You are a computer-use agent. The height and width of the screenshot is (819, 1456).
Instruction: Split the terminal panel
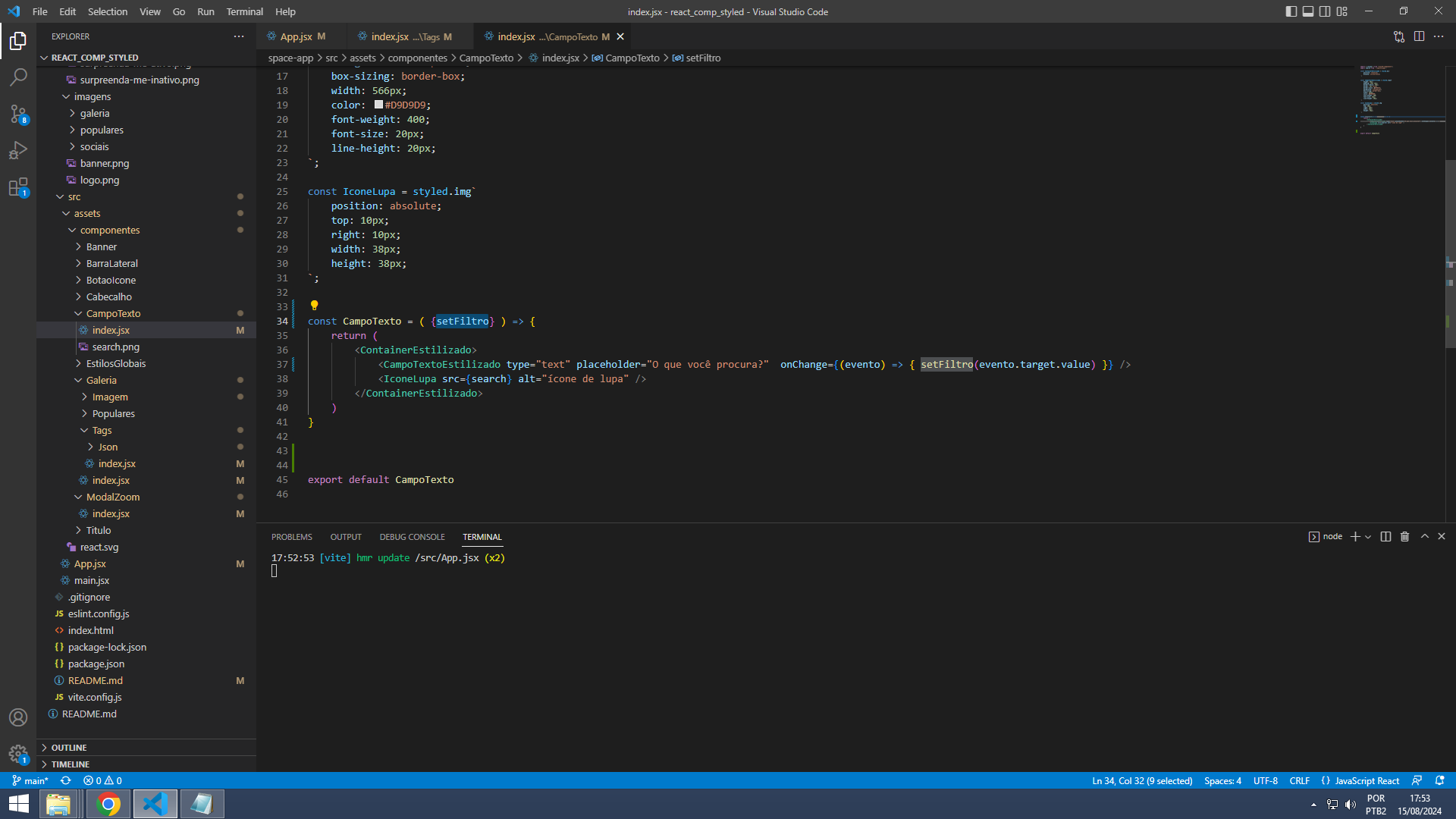pyautogui.click(x=1385, y=537)
